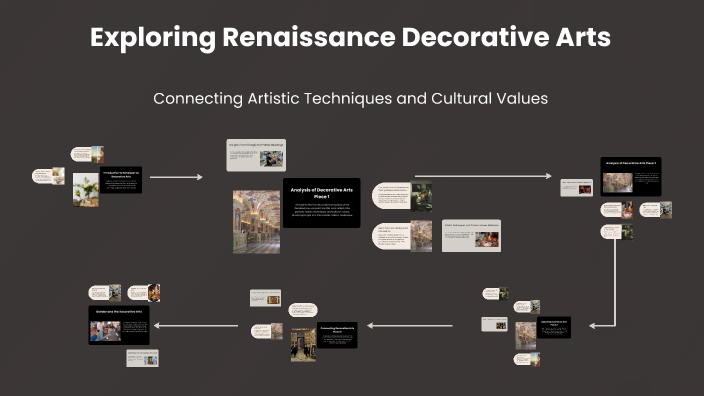This screenshot has width=704, height=396.
Task: Select the title Exploring Renaissance Decorative Arts
Action: pos(350,37)
